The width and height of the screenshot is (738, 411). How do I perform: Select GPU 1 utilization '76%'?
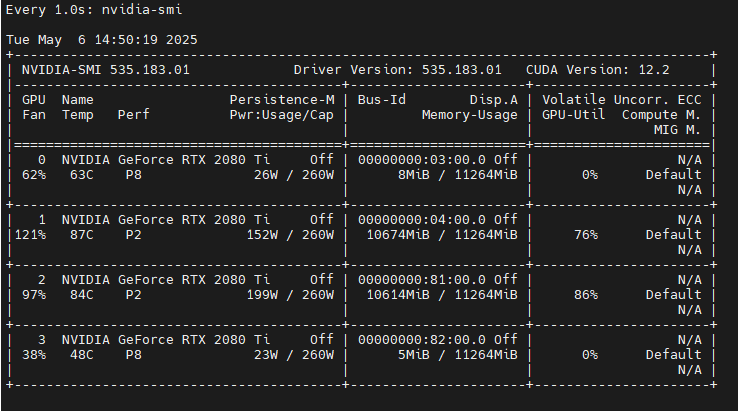coord(586,235)
